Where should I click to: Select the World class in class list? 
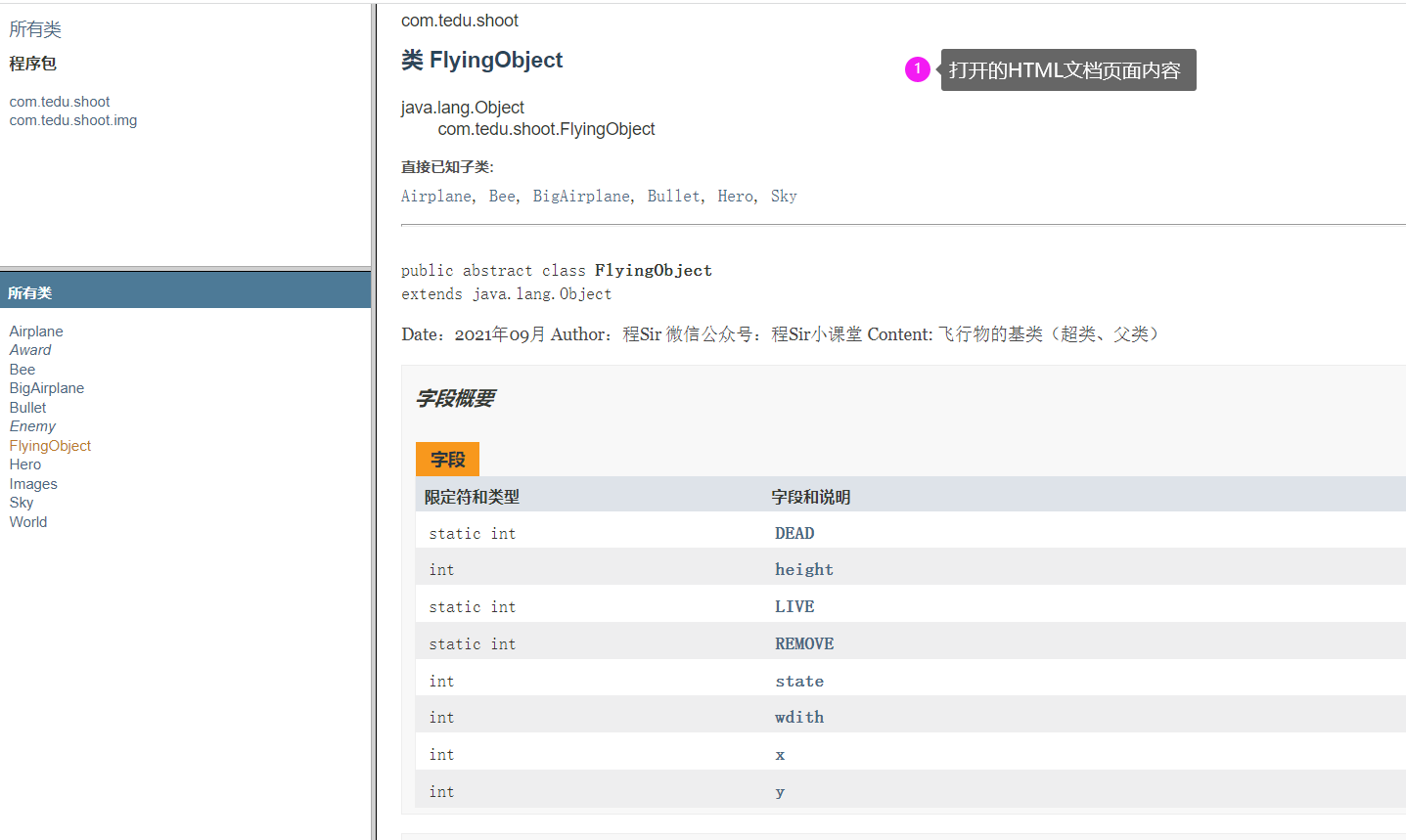click(28, 522)
